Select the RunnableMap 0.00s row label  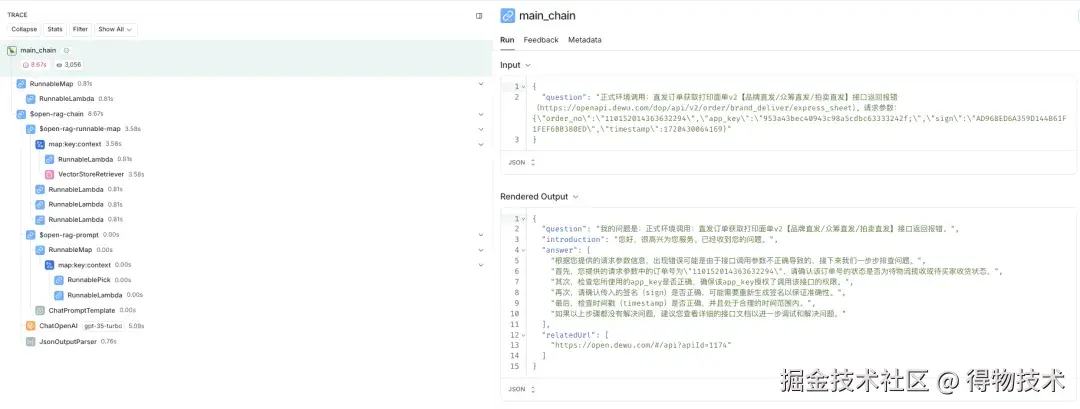70,250
